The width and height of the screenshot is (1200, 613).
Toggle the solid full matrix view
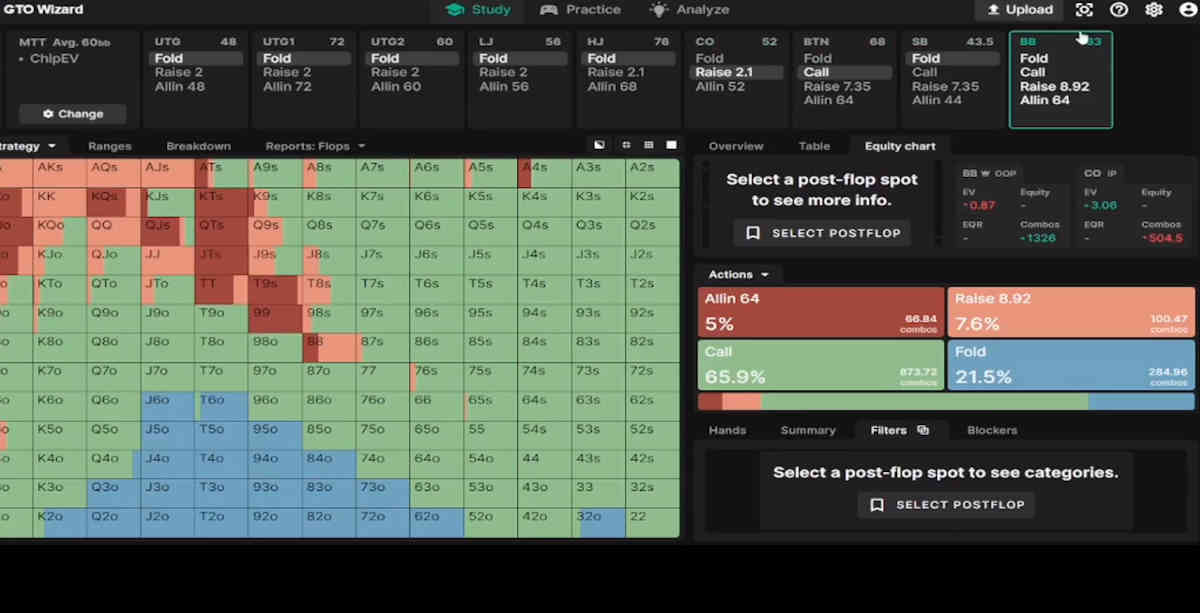coord(671,145)
